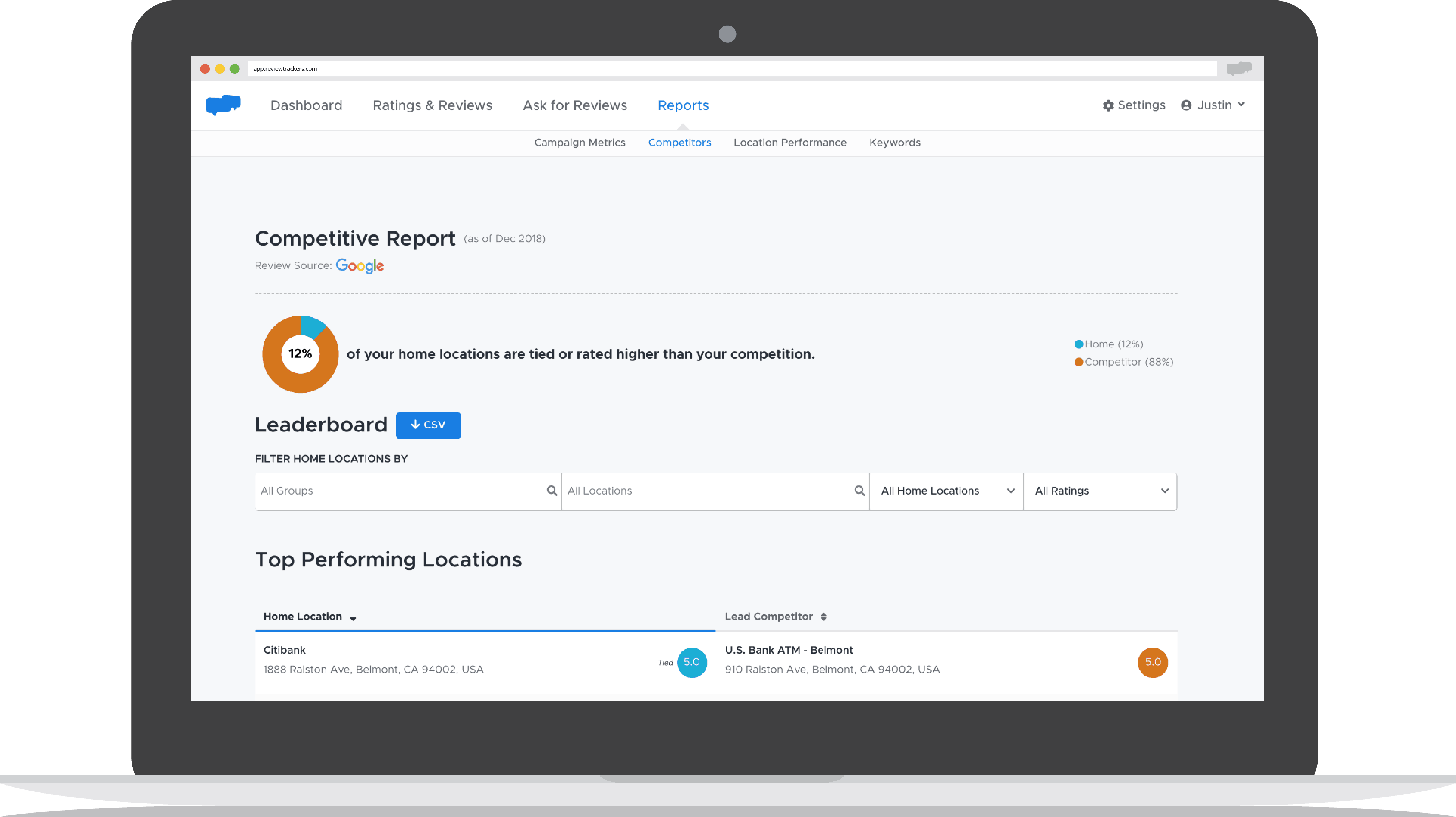Go to Ratings & Reviews
The width and height of the screenshot is (1456, 817).
coord(433,105)
